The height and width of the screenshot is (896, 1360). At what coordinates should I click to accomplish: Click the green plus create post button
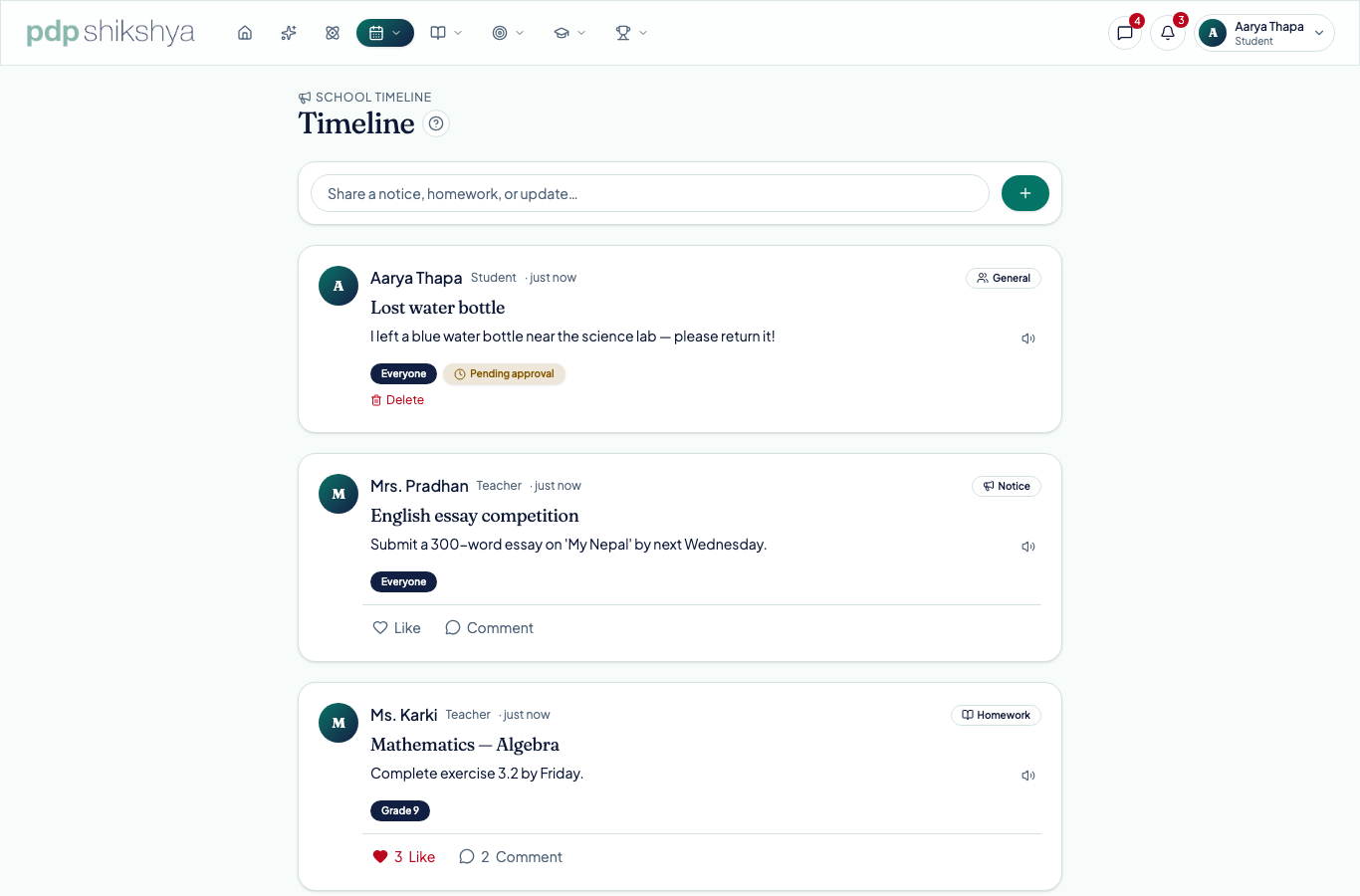(1025, 193)
